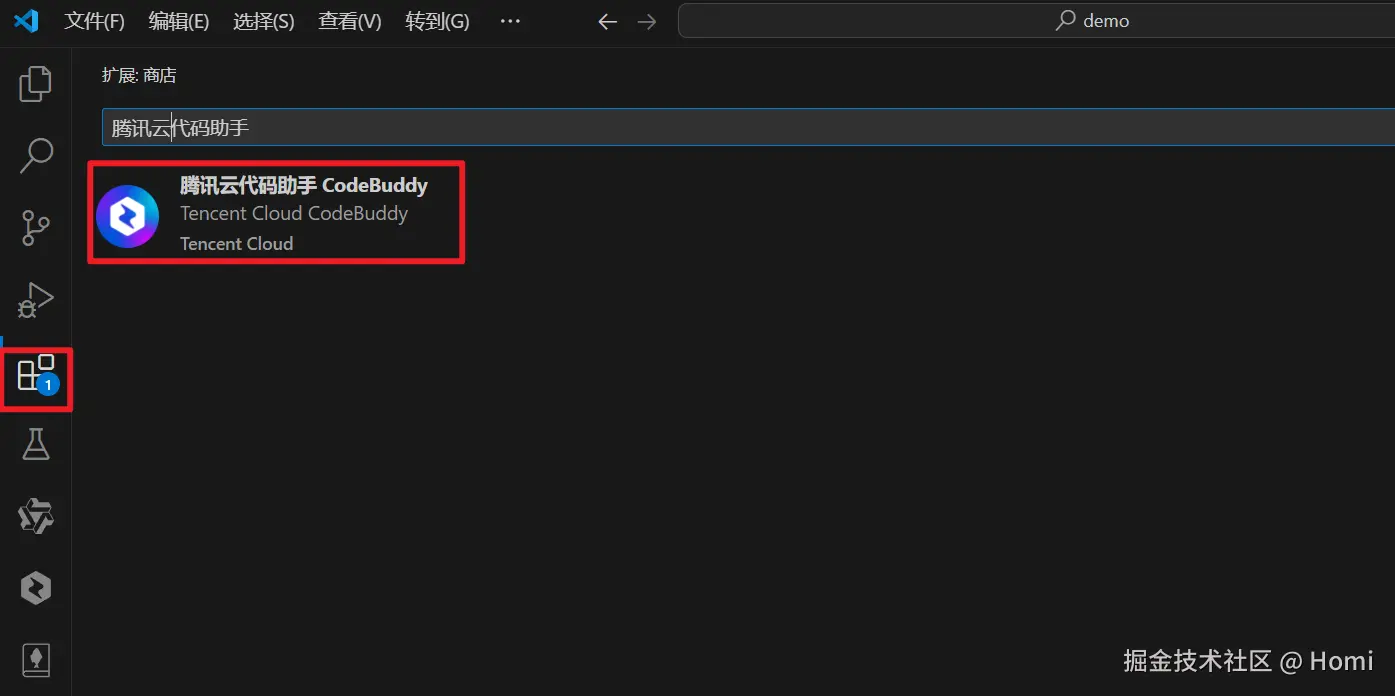
Task: Click the VS Code logo icon
Action: (26, 20)
